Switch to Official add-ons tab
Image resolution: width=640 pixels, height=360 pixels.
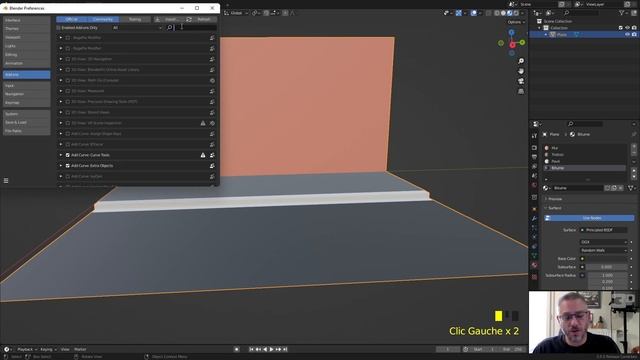click(72, 19)
